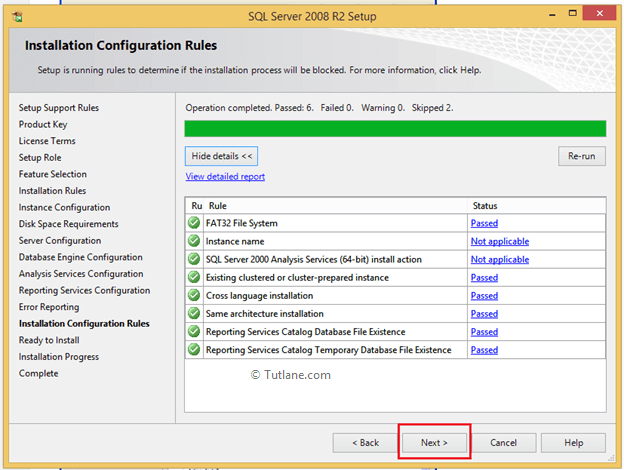The width and height of the screenshot is (624, 470).
Task: Select Complete step in sidebar
Action: pos(38,373)
